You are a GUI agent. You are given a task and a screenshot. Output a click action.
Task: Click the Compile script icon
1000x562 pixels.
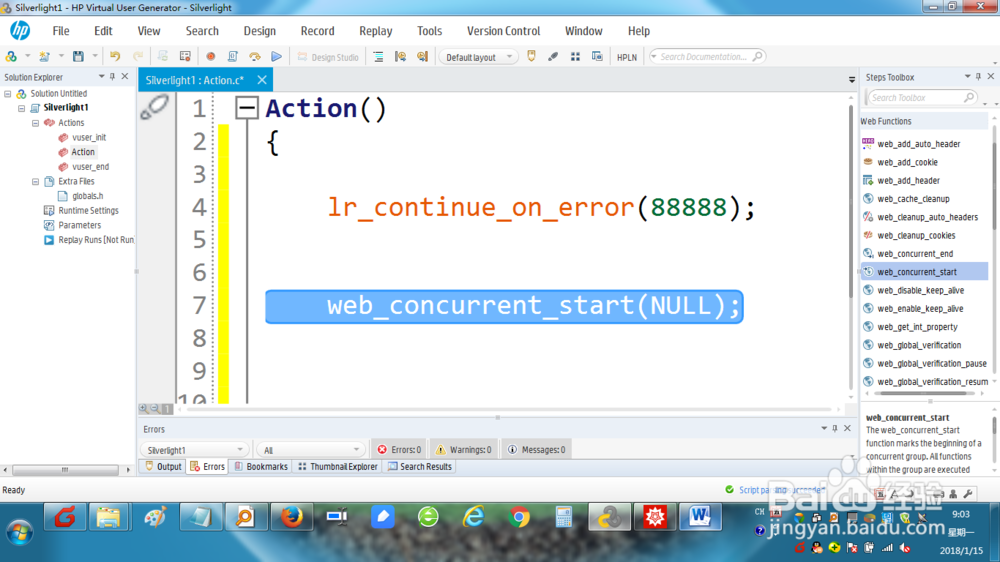point(233,57)
